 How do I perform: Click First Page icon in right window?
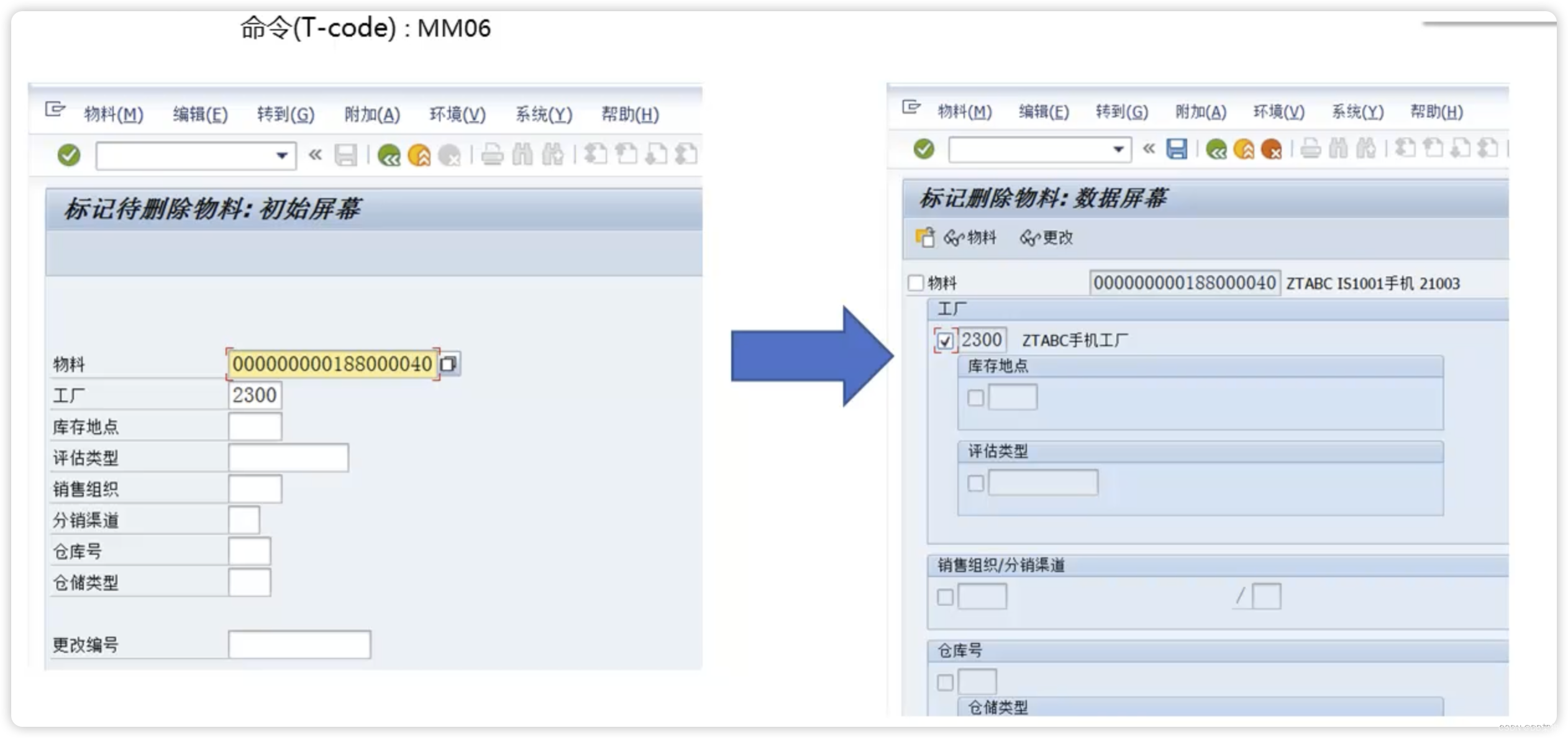(1405, 149)
